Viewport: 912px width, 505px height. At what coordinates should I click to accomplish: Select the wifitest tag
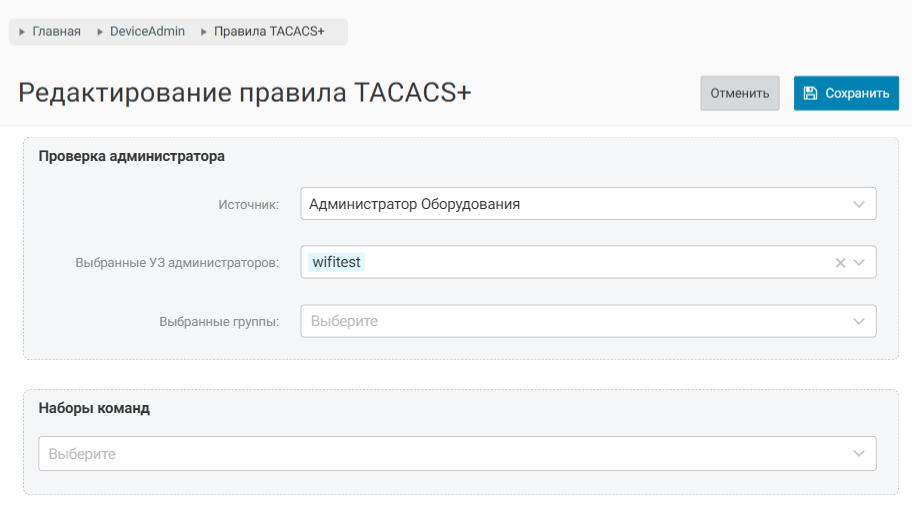(x=336, y=262)
